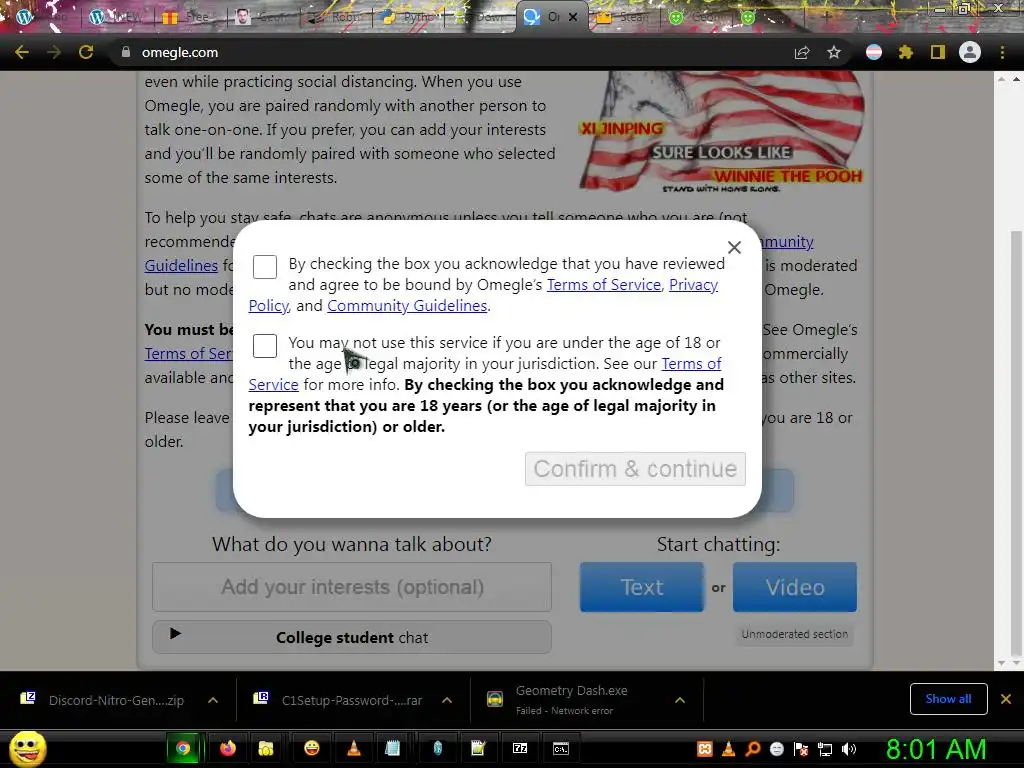Switch to the Python tab
This screenshot has width=1024, height=768.
(x=408, y=17)
